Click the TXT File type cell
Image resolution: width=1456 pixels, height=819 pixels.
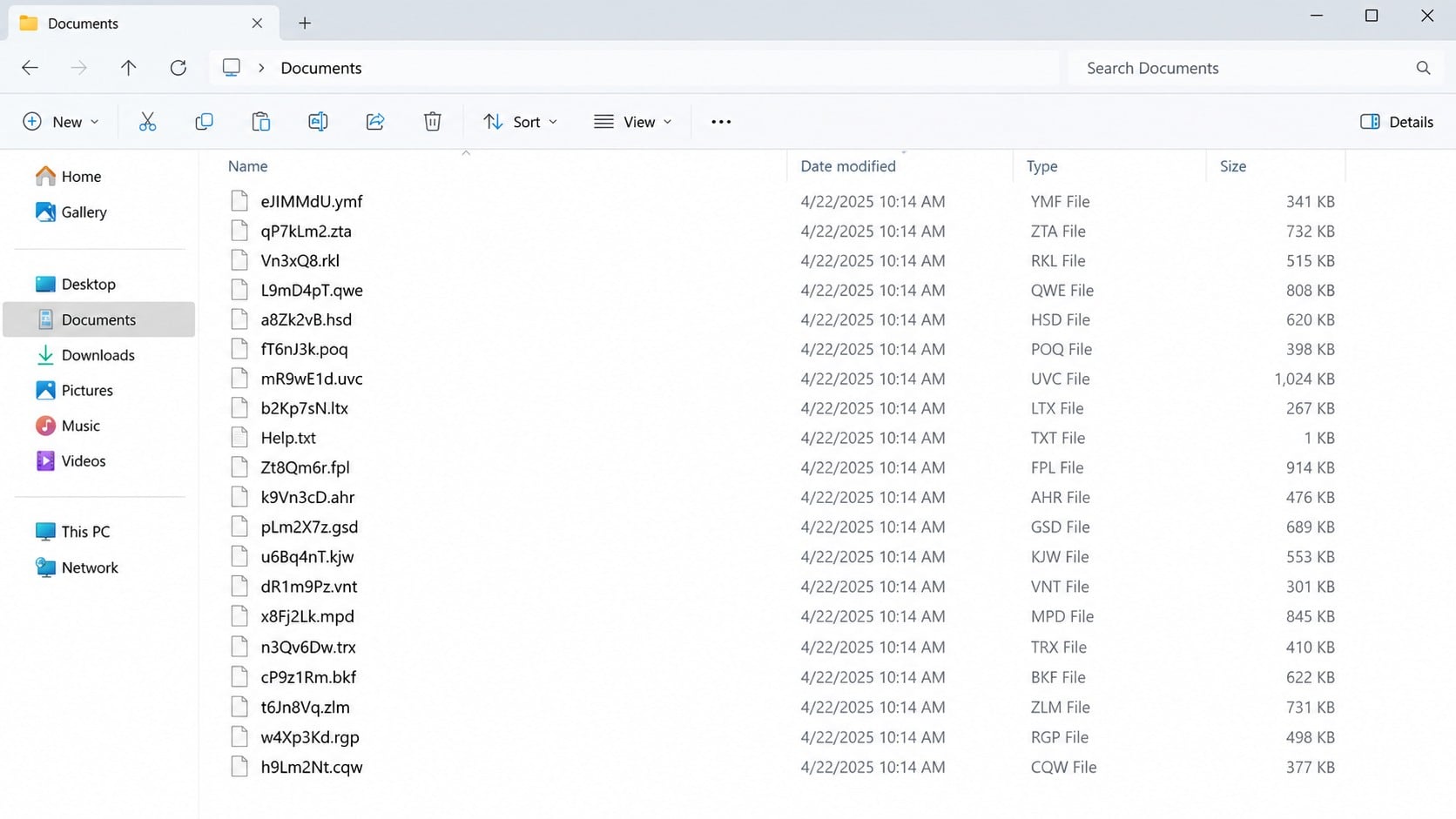pyautogui.click(x=1058, y=439)
